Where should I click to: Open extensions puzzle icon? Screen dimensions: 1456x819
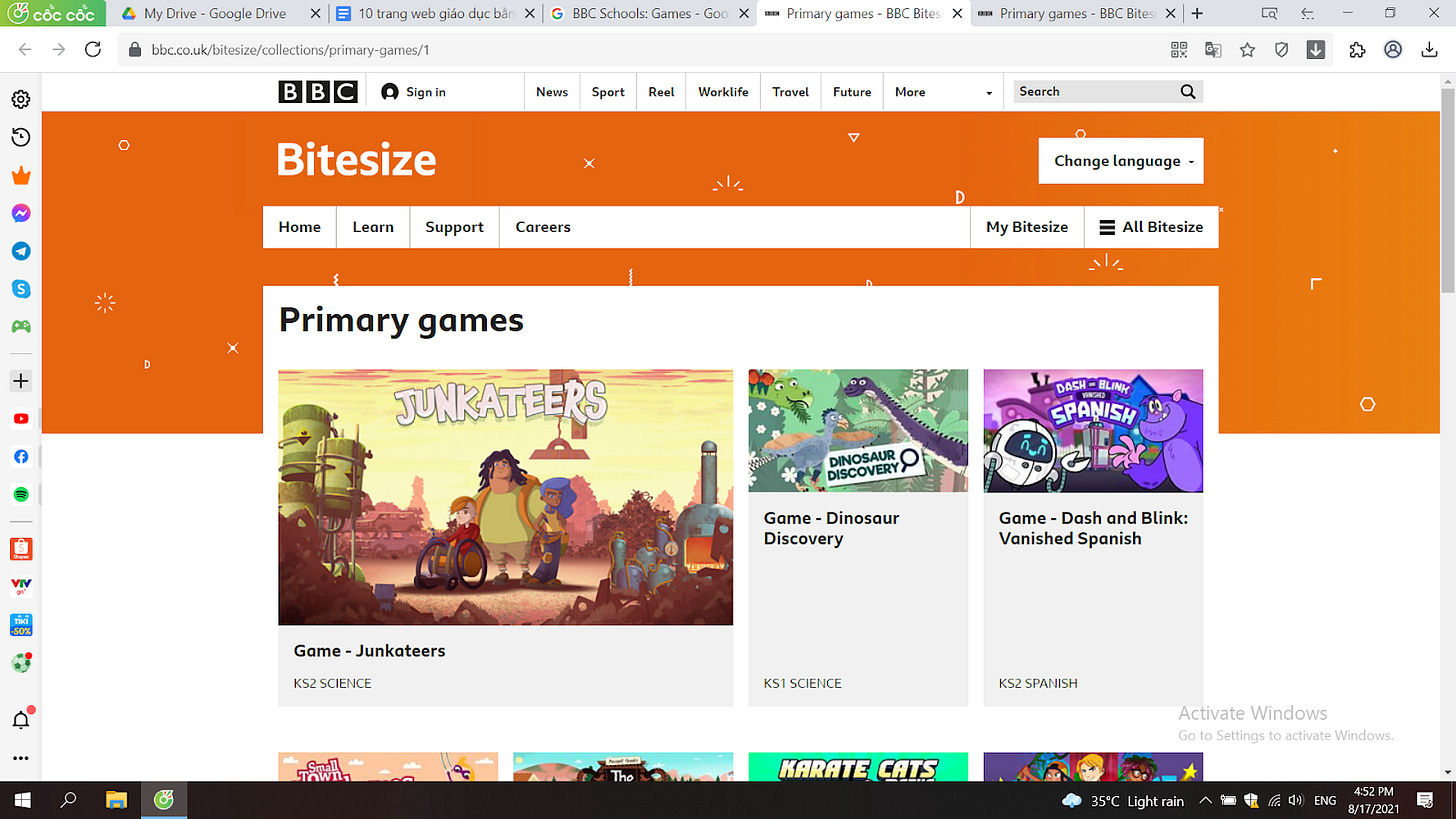click(x=1357, y=50)
